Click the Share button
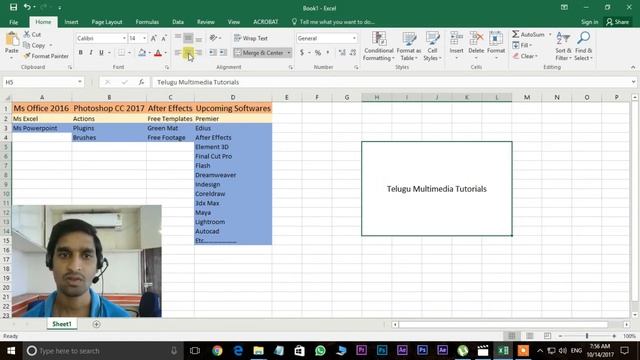 [618, 22]
